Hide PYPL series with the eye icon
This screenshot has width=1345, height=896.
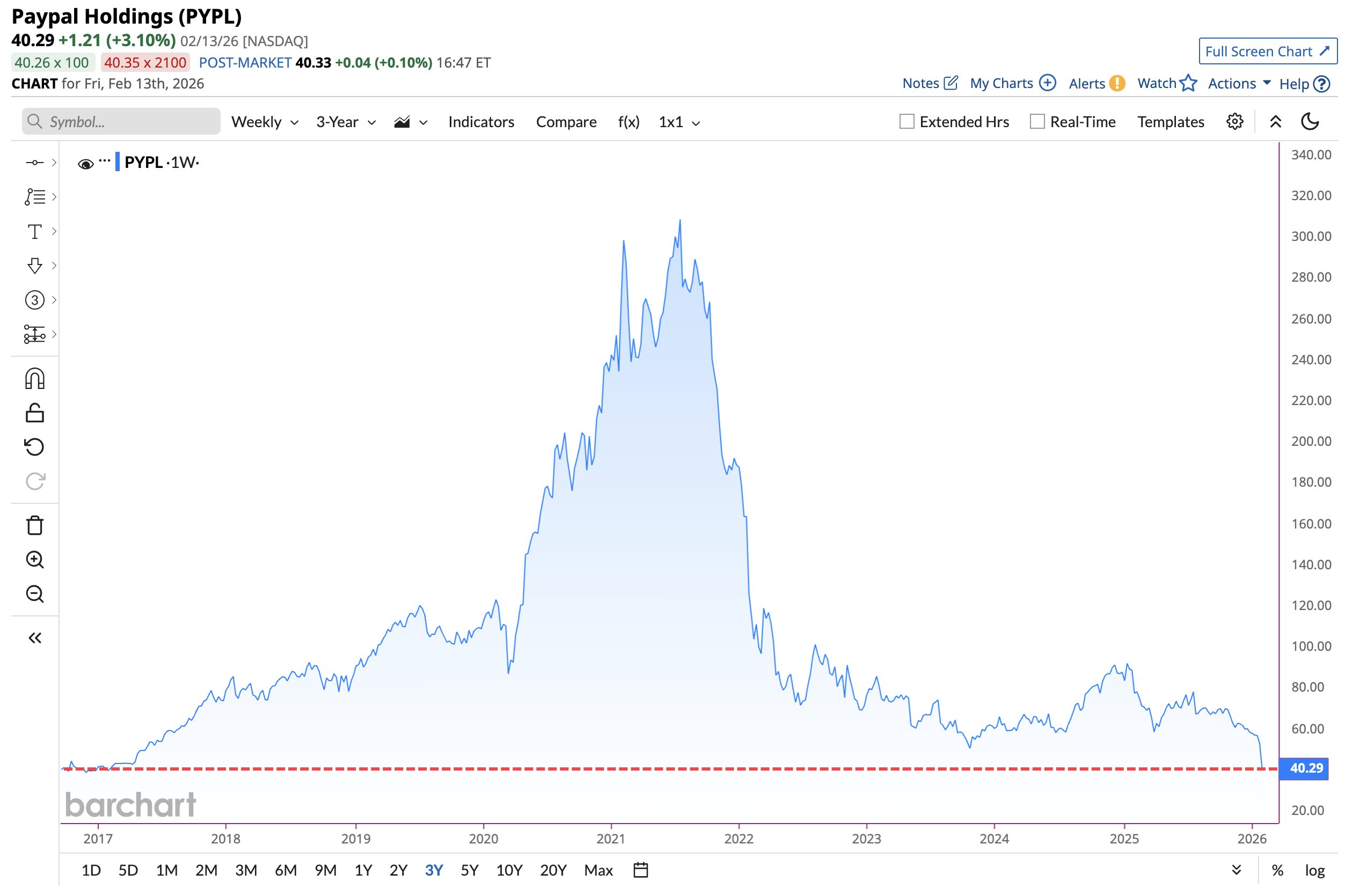click(86, 165)
